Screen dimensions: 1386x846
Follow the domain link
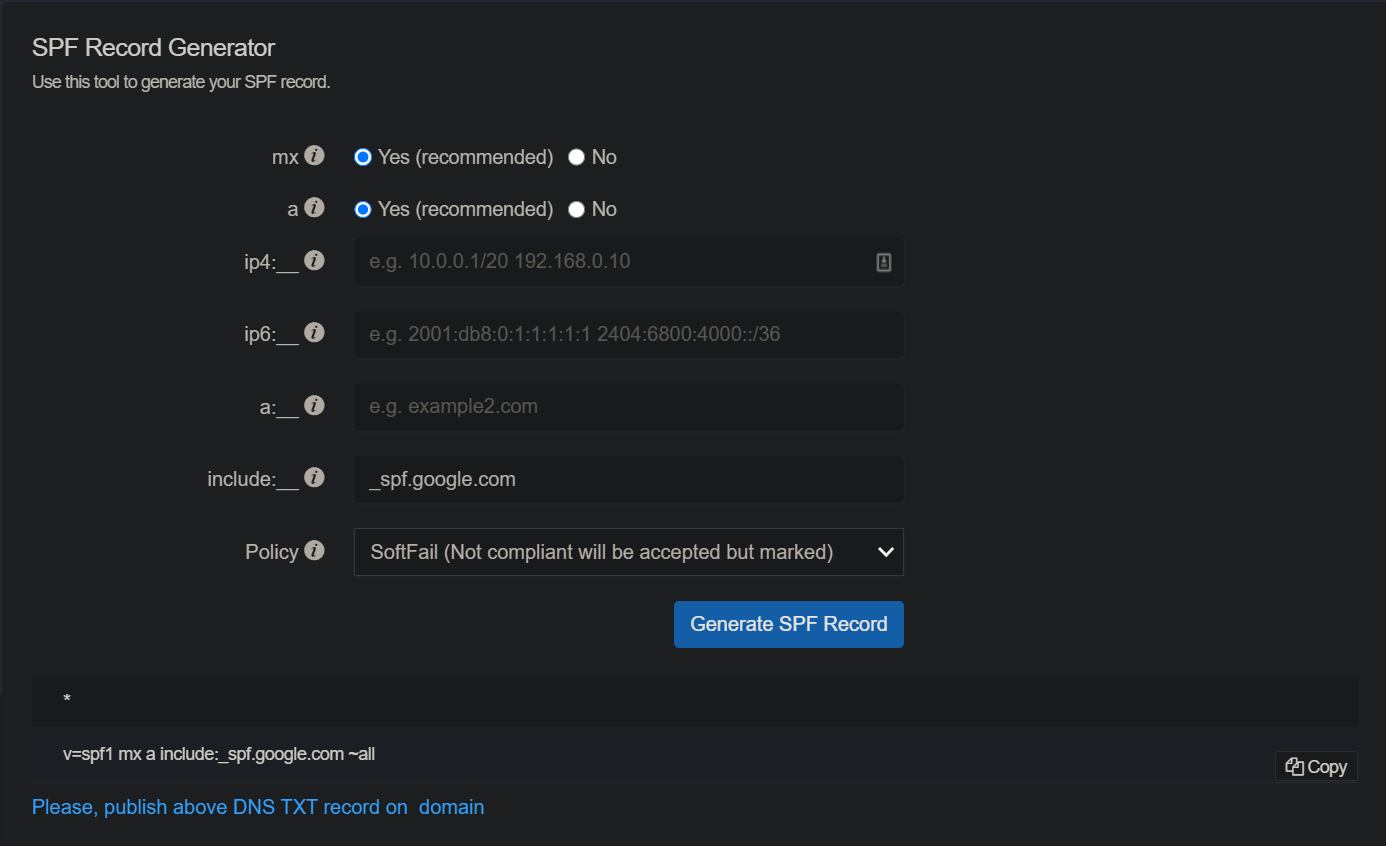pos(451,806)
